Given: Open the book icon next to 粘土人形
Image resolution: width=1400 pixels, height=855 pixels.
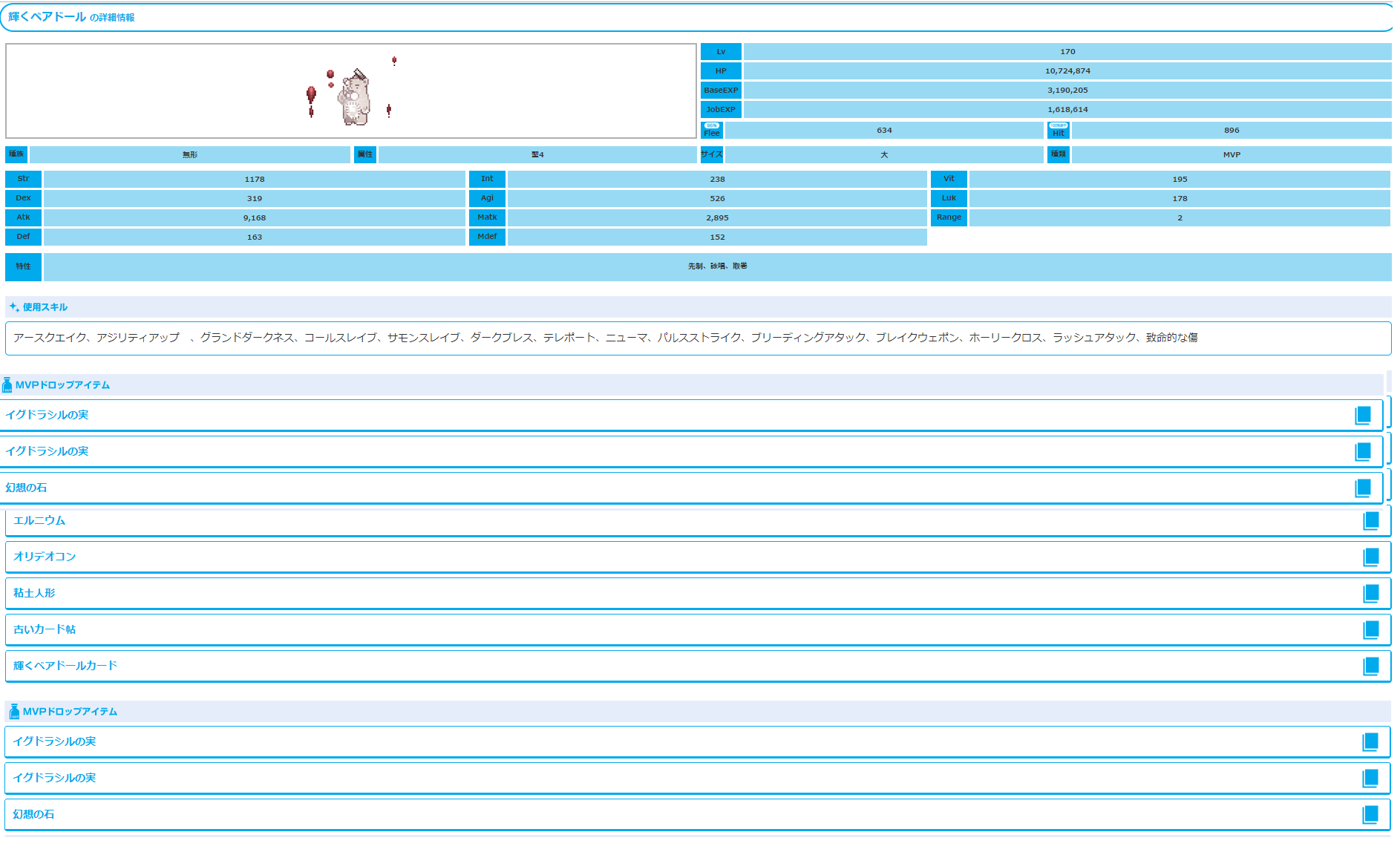Looking at the screenshot, I should coord(1370,593).
